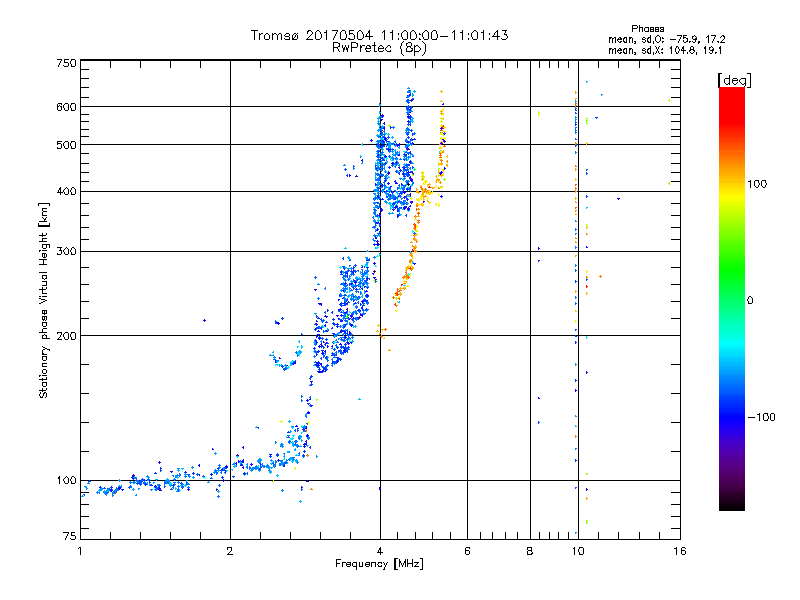Click the y-axis tick label '600'
Image resolution: width=800 pixels, height=600 pixels.
(66, 107)
